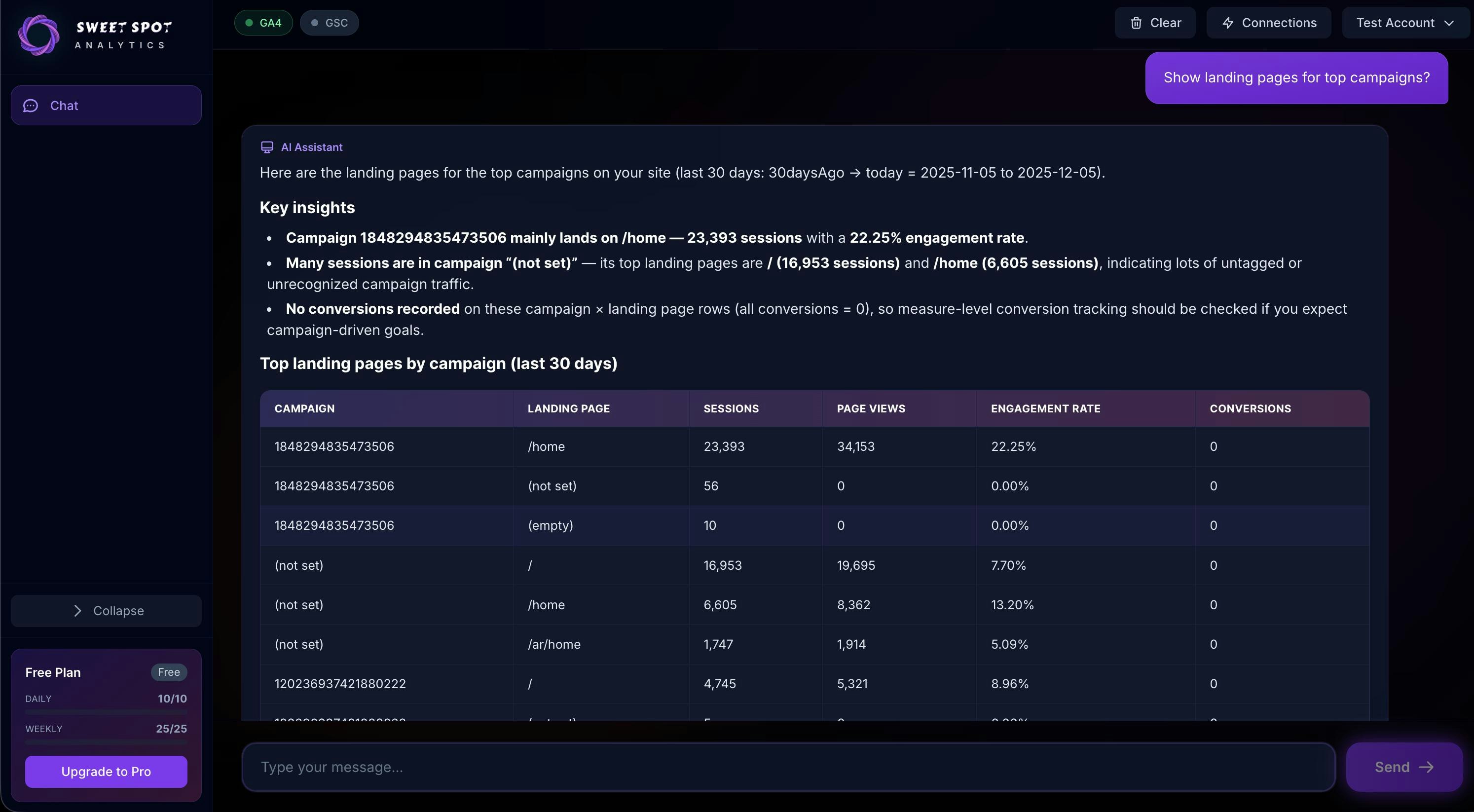Click the 8.96% engagement rate cell
The width and height of the screenshot is (1474, 812).
(x=1085, y=684)
